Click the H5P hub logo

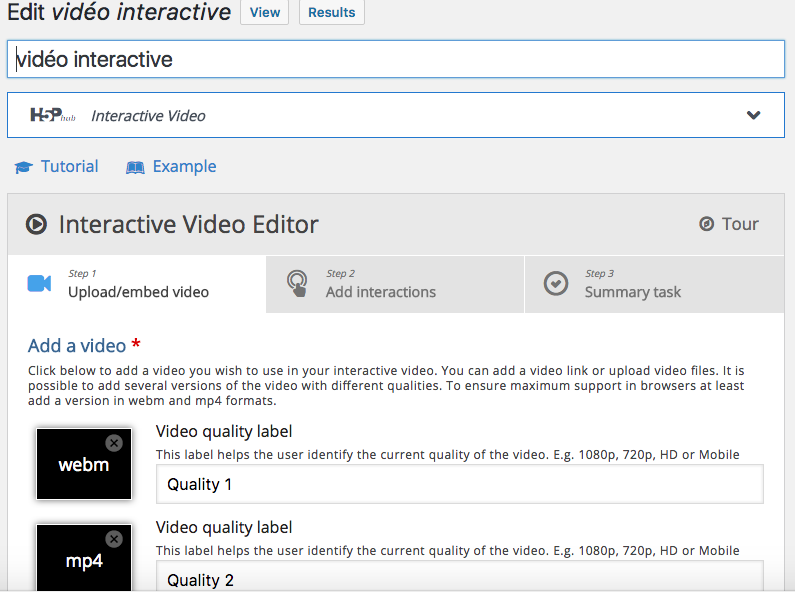pyautogui.click(x=53, y=115)
